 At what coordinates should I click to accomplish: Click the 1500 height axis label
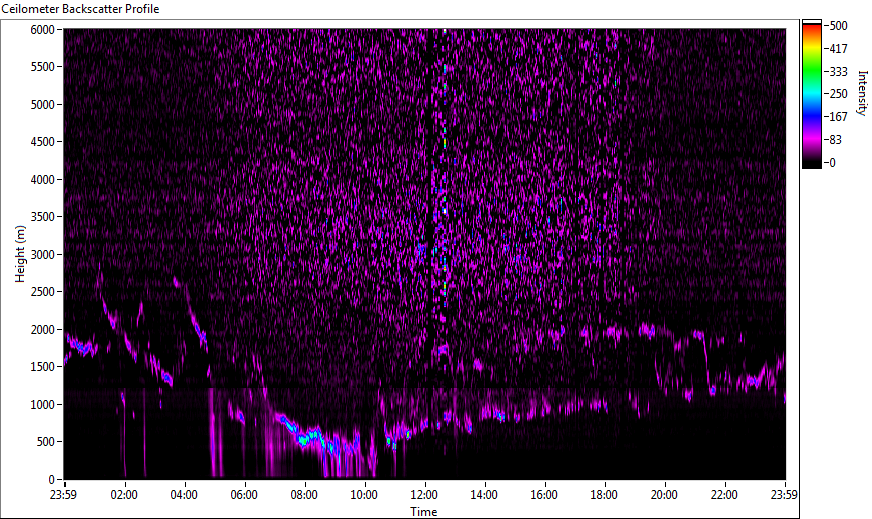click(x=43, y=367)
